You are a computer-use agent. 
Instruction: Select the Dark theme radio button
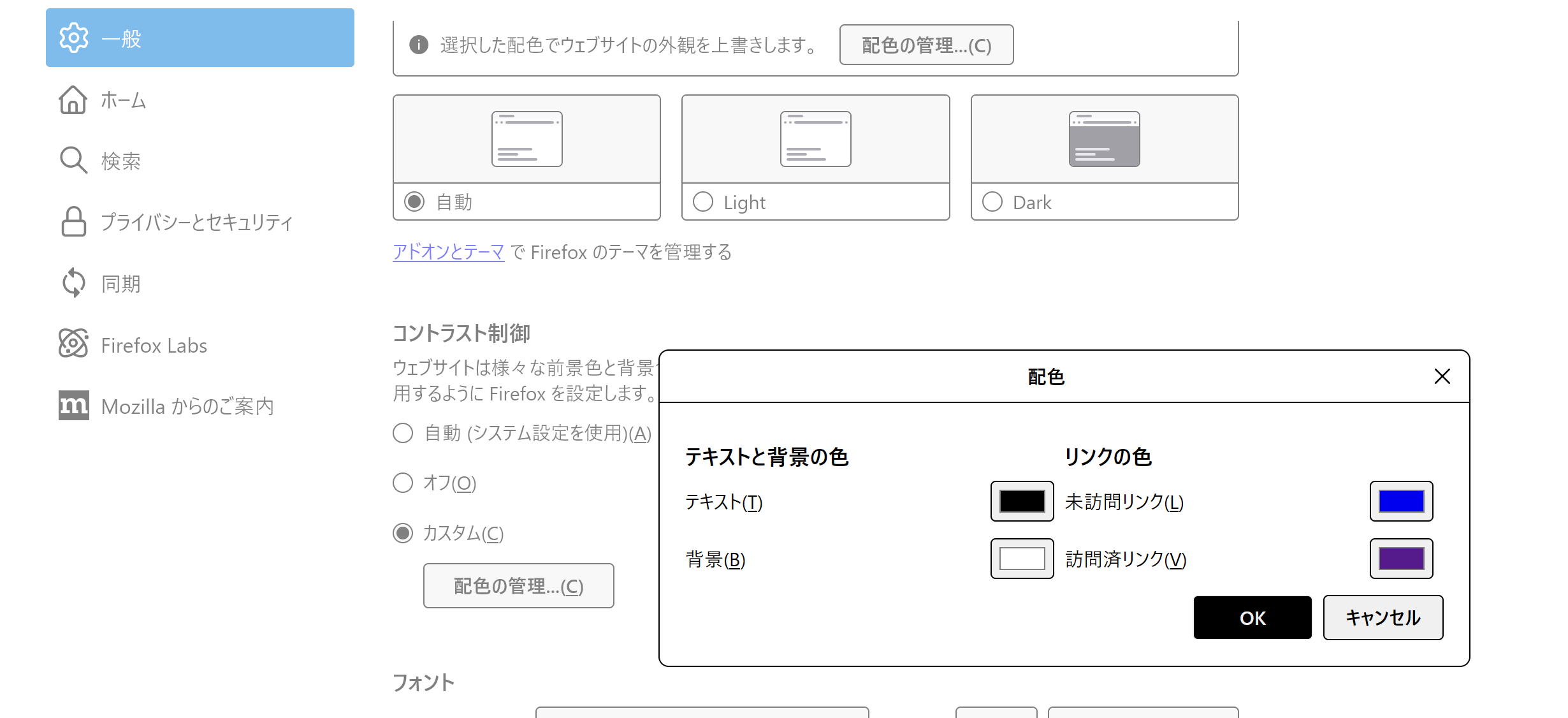992,202
